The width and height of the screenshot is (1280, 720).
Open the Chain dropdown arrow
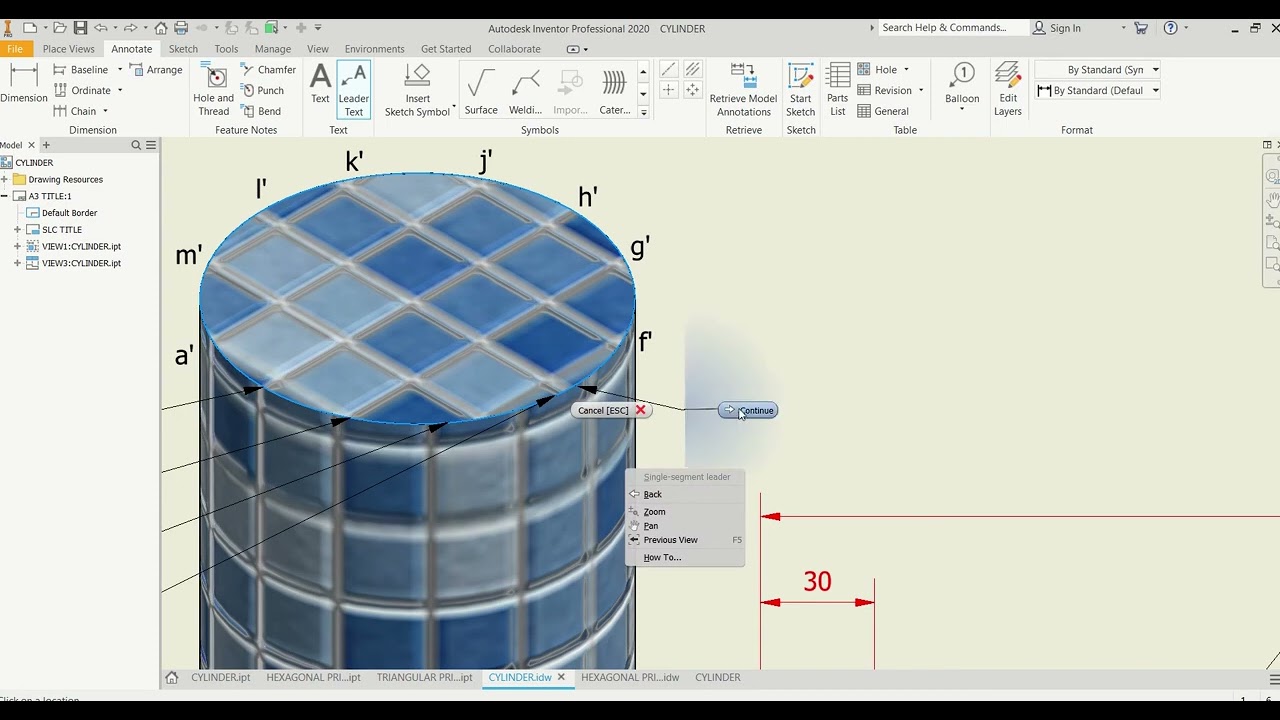tap(105, 111)
